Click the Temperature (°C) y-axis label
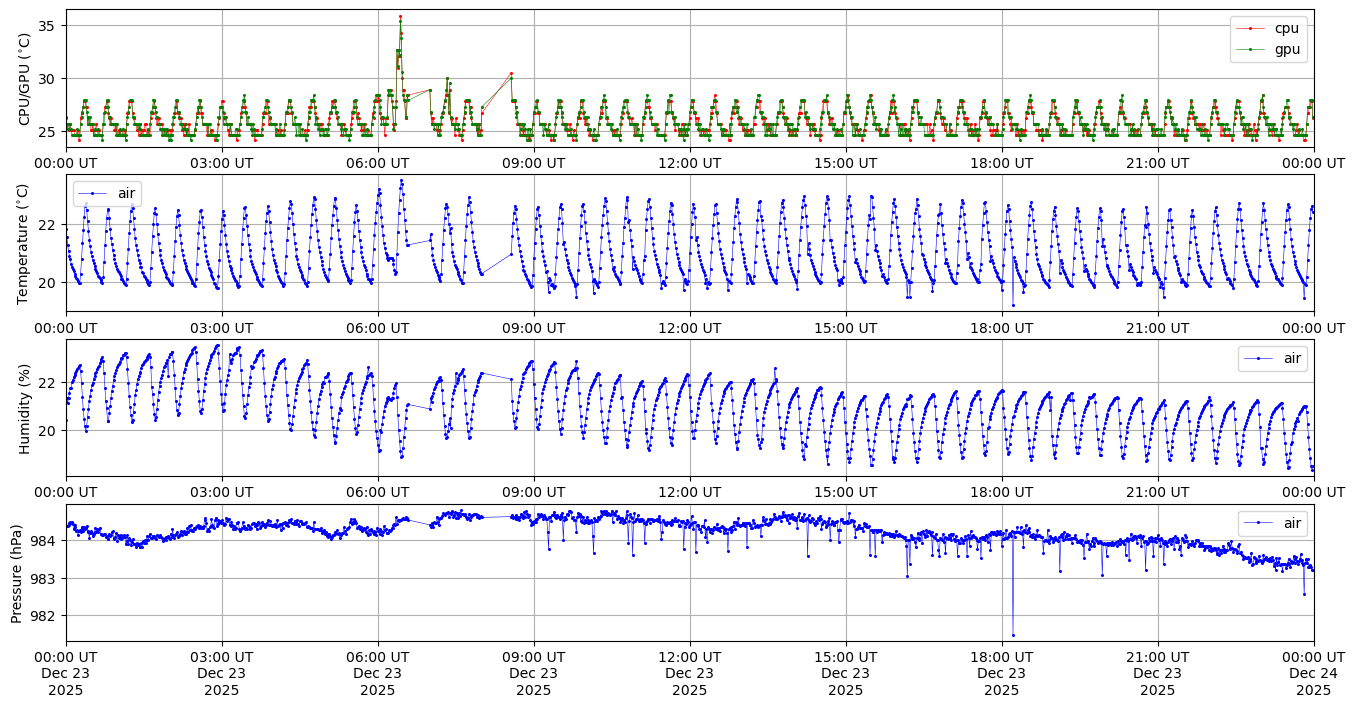The image size is (1355, 707). tap(25, 244)
